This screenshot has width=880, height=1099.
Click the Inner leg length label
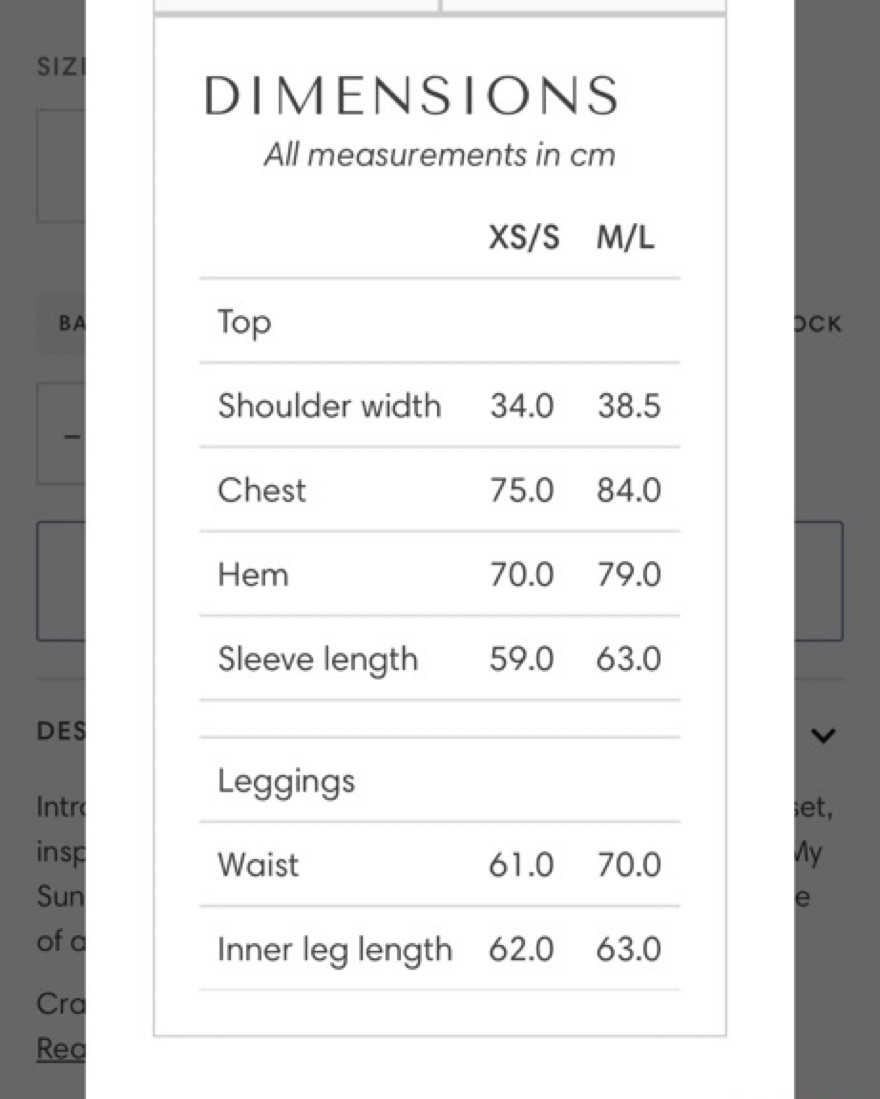pyautogui.click(x=334, y=949)
